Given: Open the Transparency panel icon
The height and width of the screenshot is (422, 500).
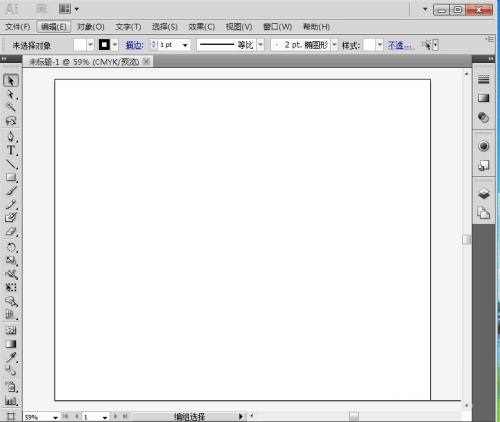Looking at the screenshot, I should click(483, 117).
